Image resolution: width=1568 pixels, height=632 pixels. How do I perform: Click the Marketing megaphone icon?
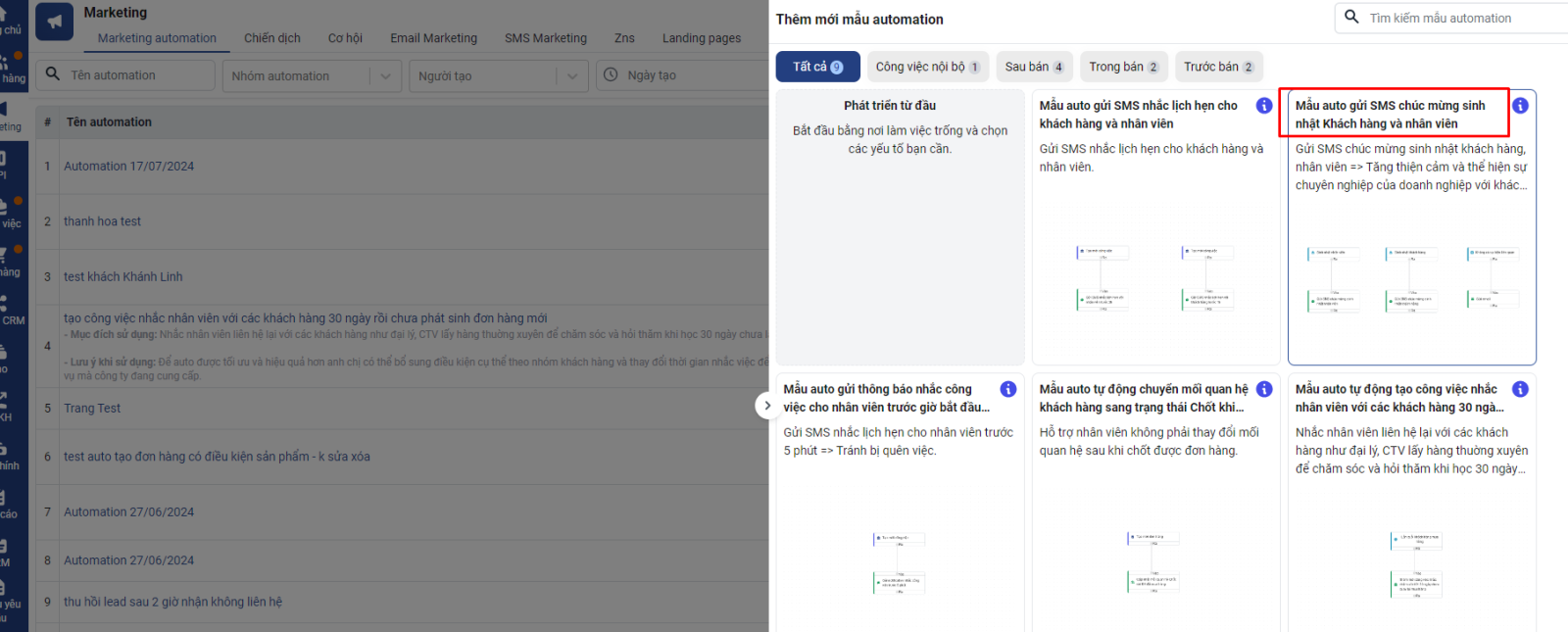[55, 22]
